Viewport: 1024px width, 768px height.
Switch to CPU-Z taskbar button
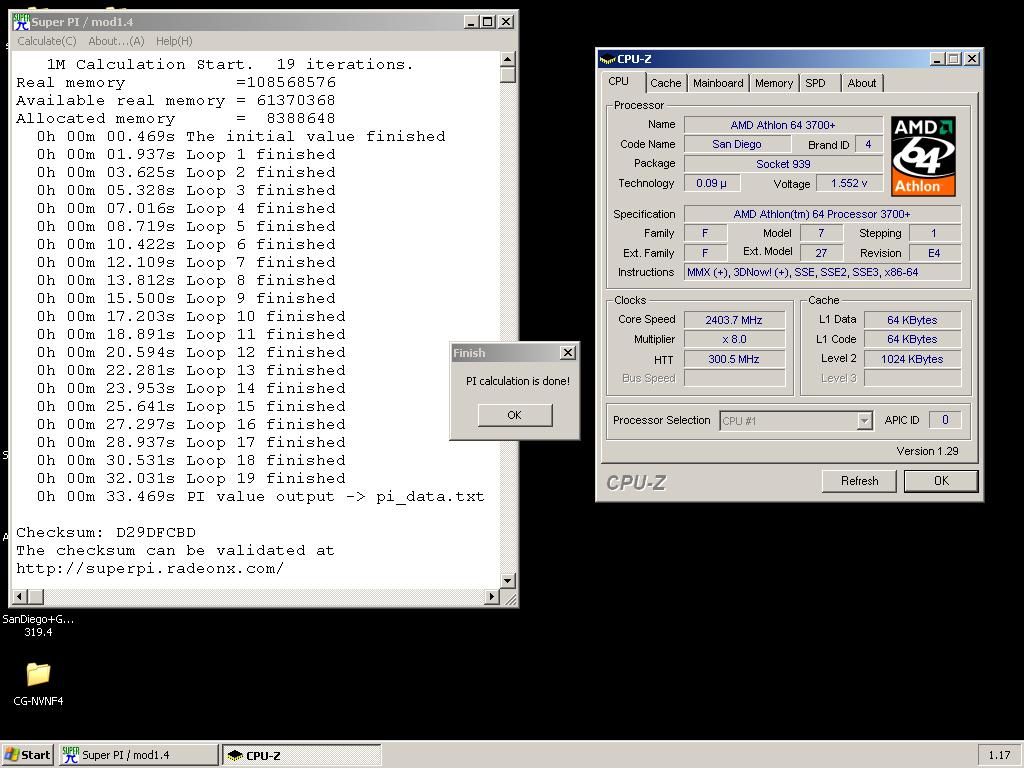point(302,755)
